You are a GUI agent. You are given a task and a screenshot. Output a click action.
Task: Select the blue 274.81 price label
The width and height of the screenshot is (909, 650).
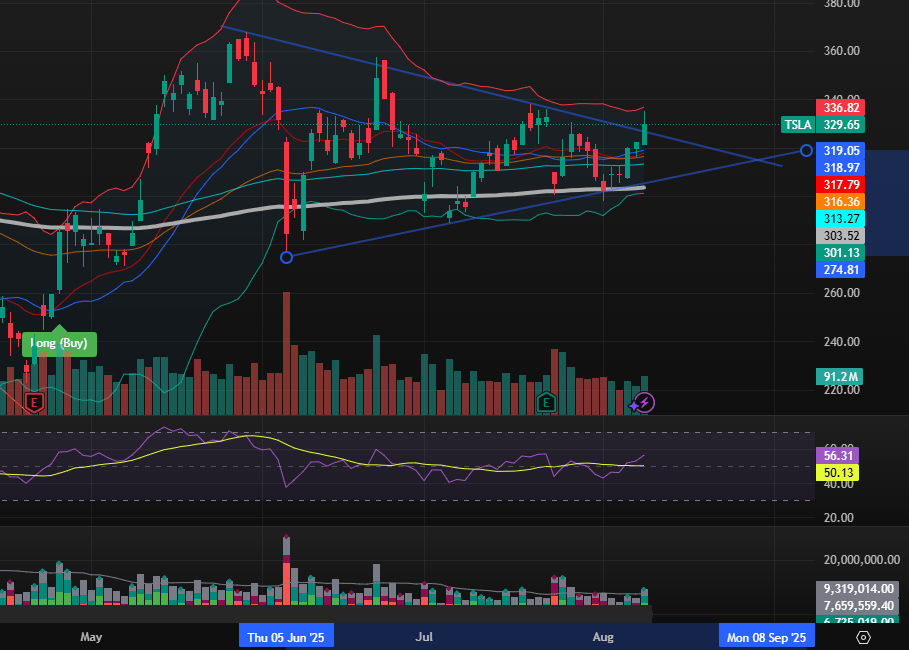point(841,270)
